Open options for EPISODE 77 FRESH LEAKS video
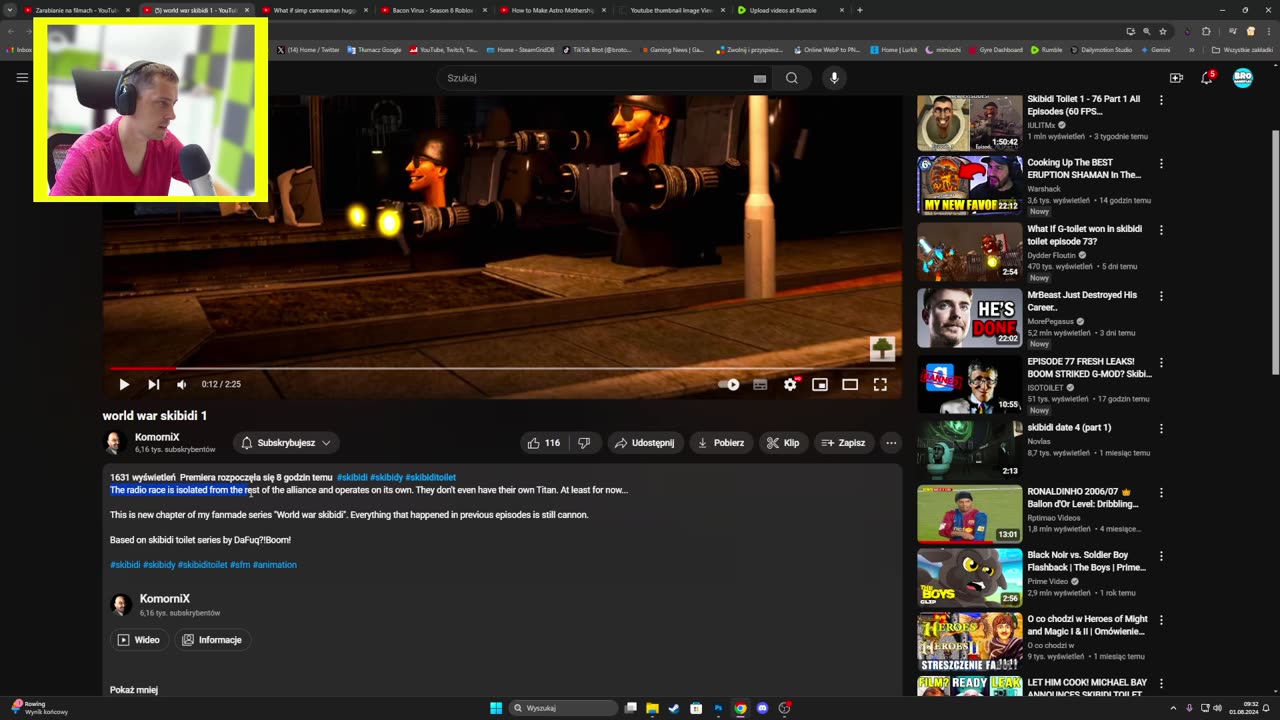The image size is (1280, 720). [x=1161, y=362]
